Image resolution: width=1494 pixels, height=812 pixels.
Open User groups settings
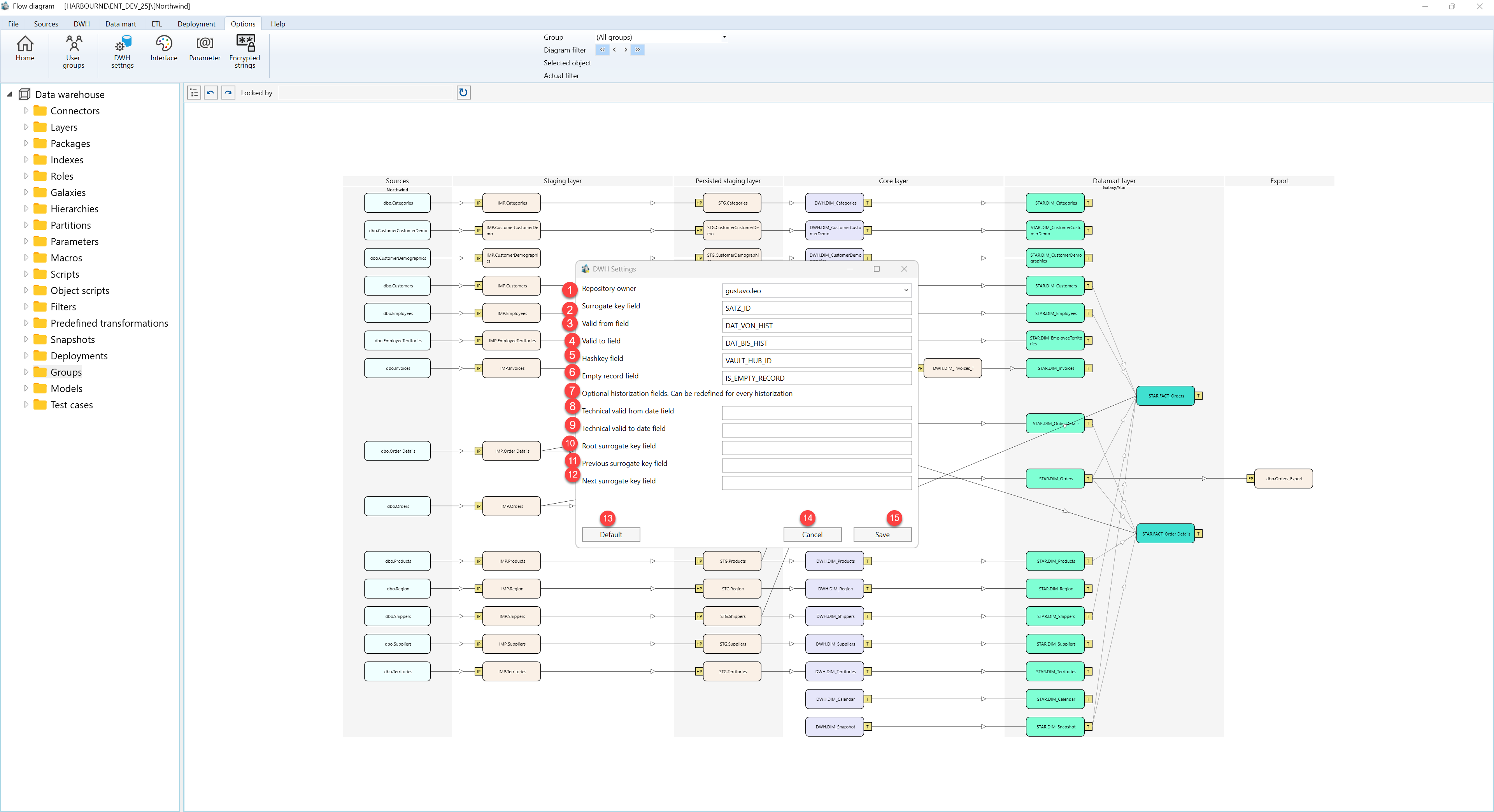coord(73,52)
